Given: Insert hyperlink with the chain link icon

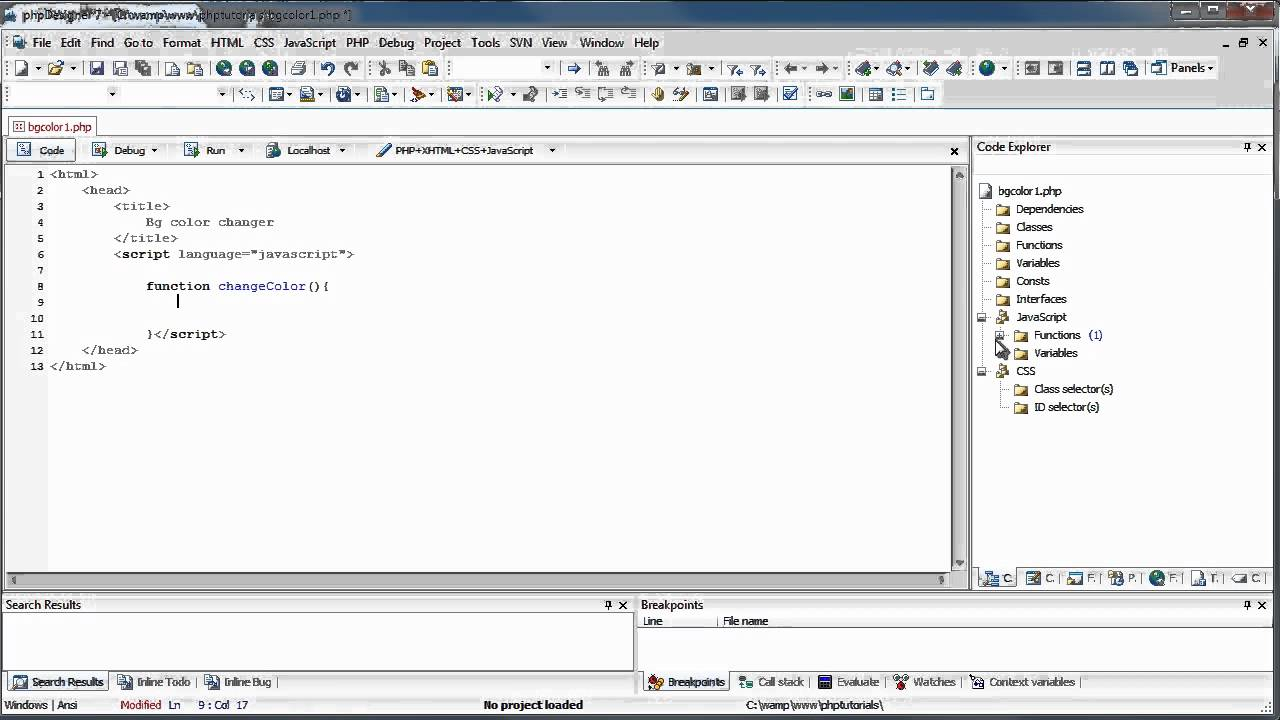Looking at the screenshot, I should 824,94.
